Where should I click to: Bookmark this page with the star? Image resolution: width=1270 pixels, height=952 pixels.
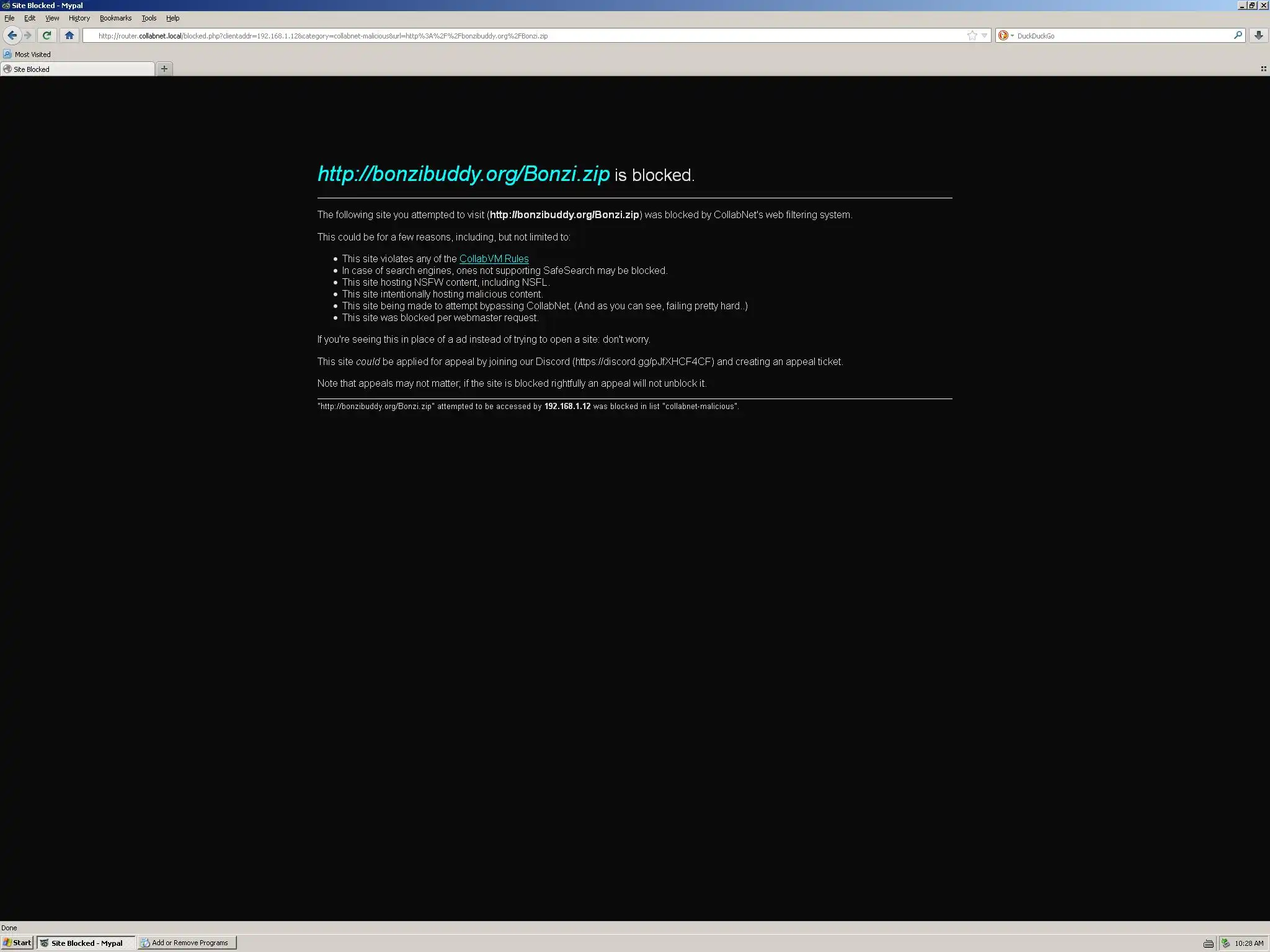click(972, 35)
